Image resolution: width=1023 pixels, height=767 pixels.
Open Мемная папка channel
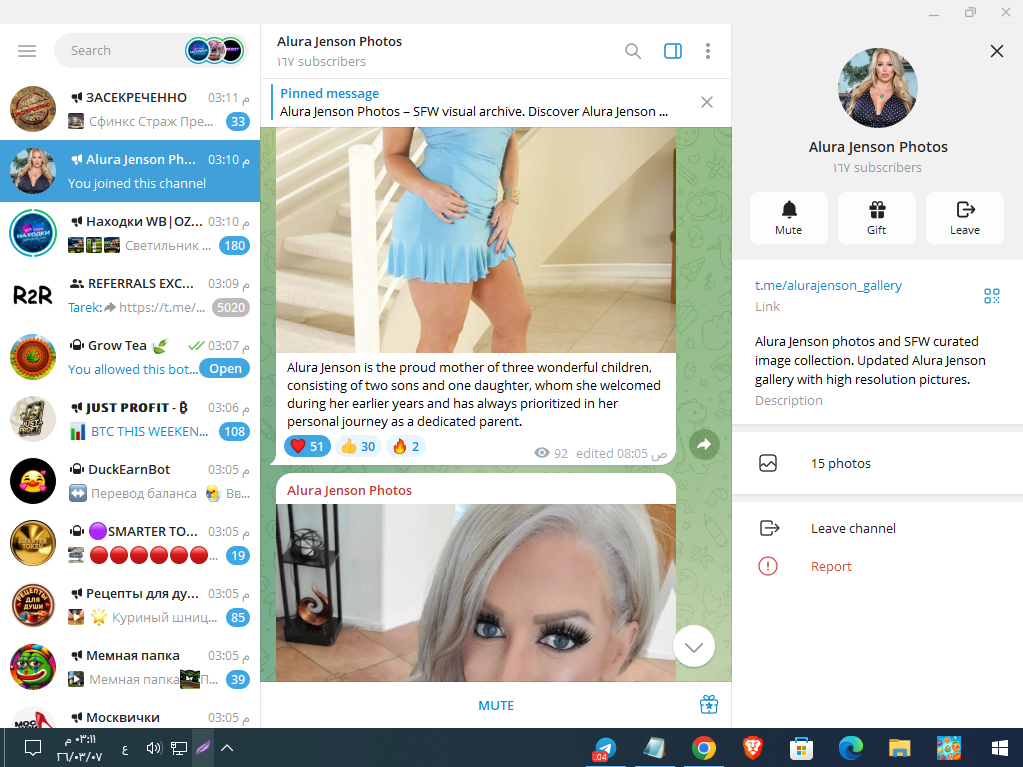tap(130, 667)
